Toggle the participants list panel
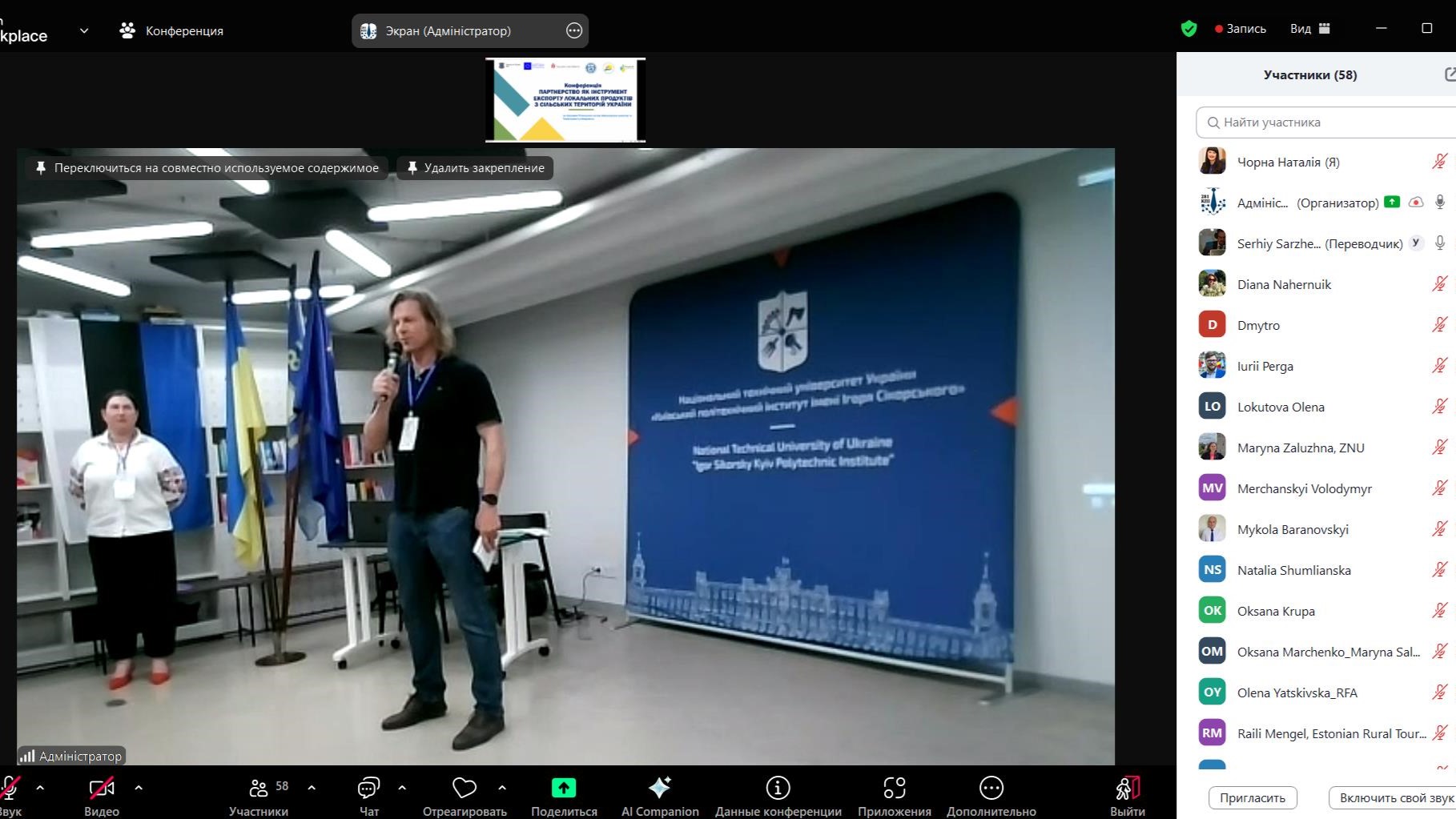Viewport: 1456px width, 819px height. pyautogui.click(x=259, y=789)
